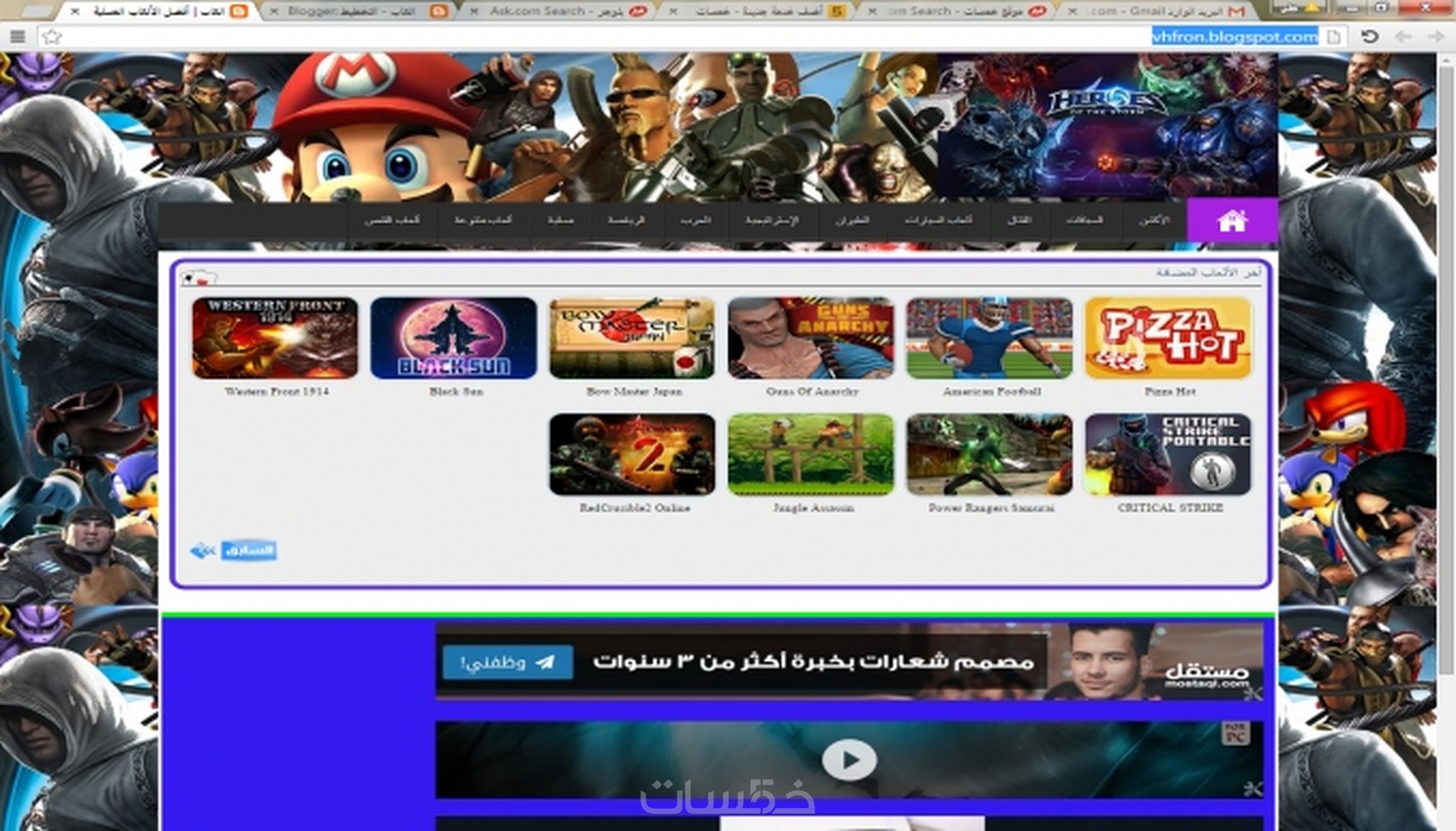Click the playing cards icon in the latest games header
Viewport: 1456px width, 831px height.
[x=198, y=277]
